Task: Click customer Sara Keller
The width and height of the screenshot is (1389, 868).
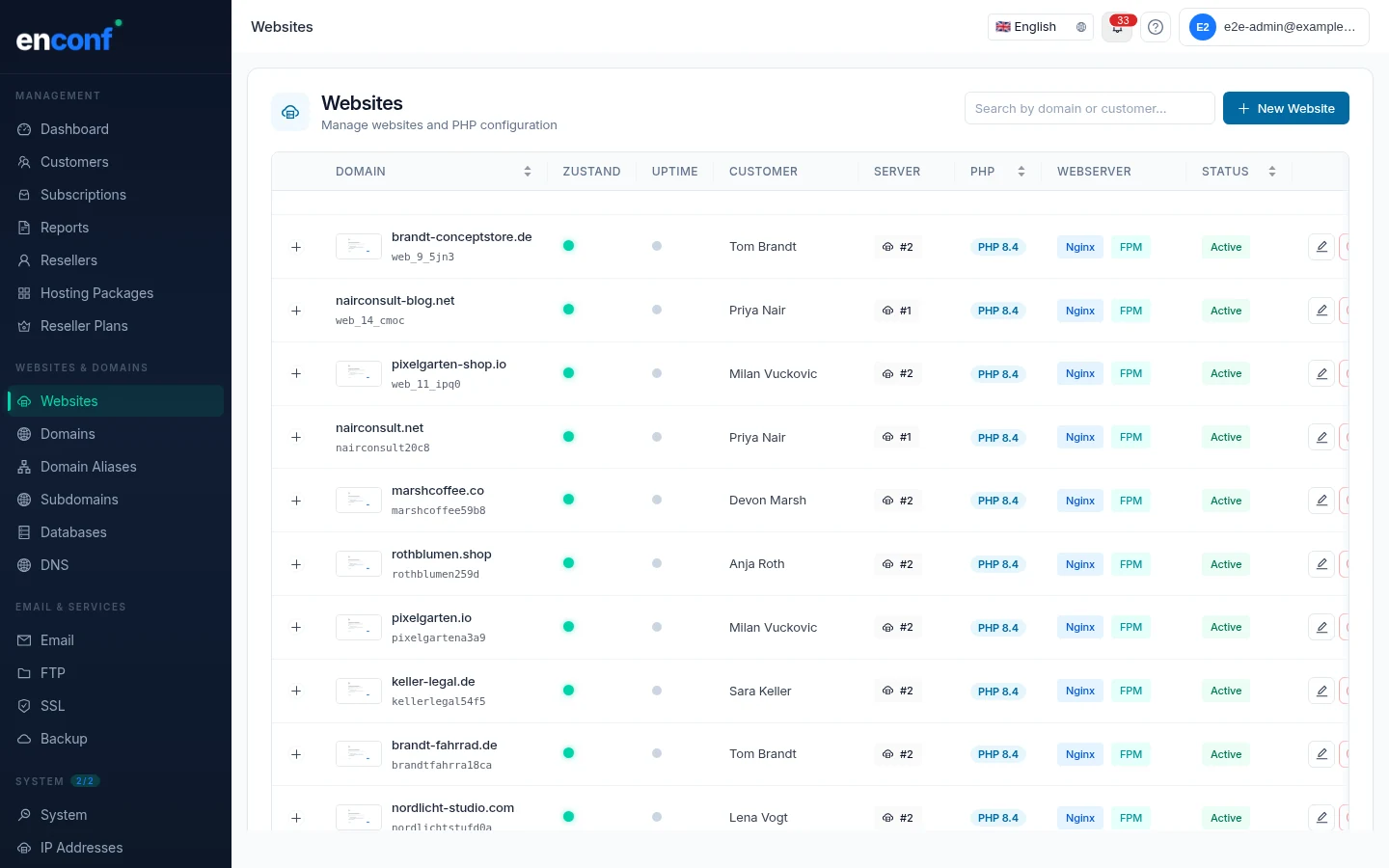Action: click(760, 691)
